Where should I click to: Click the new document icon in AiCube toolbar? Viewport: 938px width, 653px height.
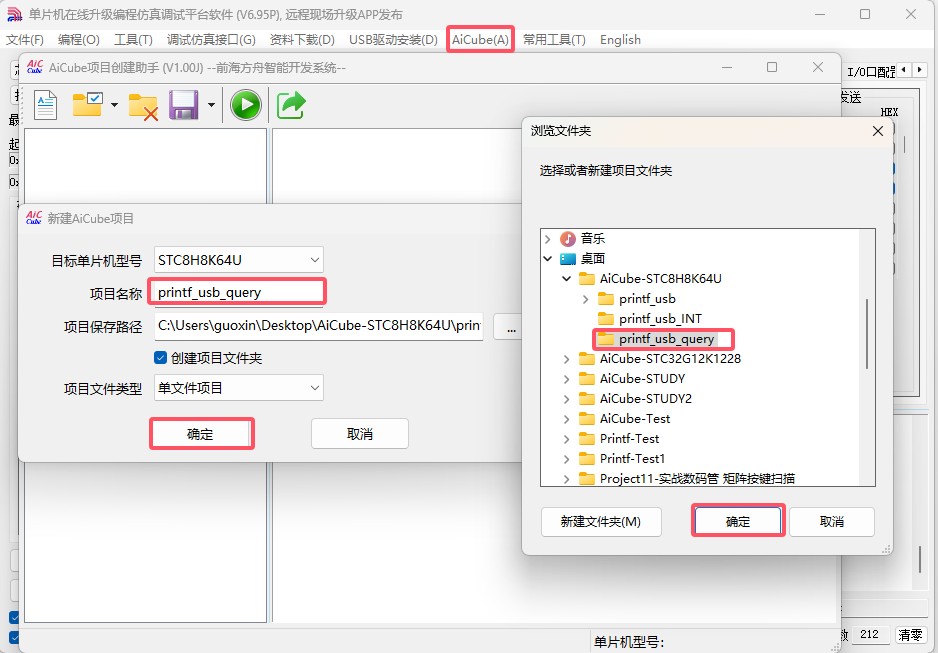pyautogui.click(x=45, y=105)
